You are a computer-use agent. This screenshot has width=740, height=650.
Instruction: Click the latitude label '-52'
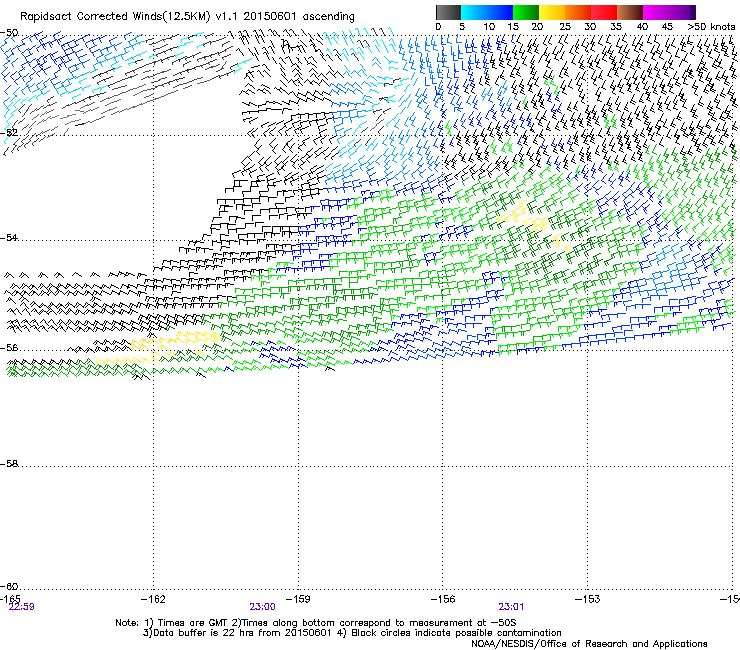pos(9,133)
